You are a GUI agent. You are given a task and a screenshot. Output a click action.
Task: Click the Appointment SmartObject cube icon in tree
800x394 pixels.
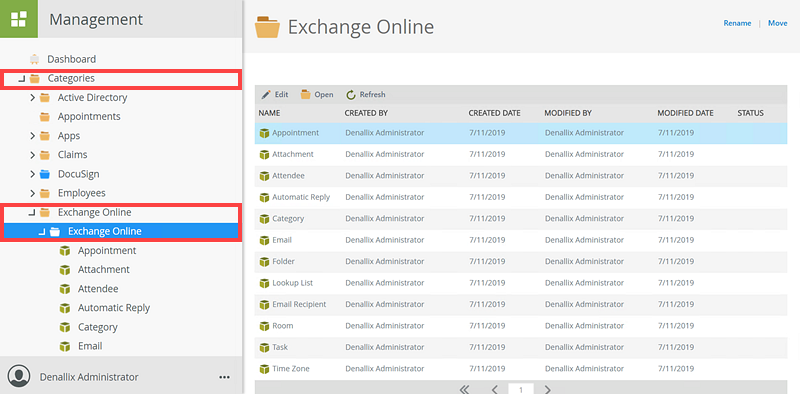coord(64,251)
